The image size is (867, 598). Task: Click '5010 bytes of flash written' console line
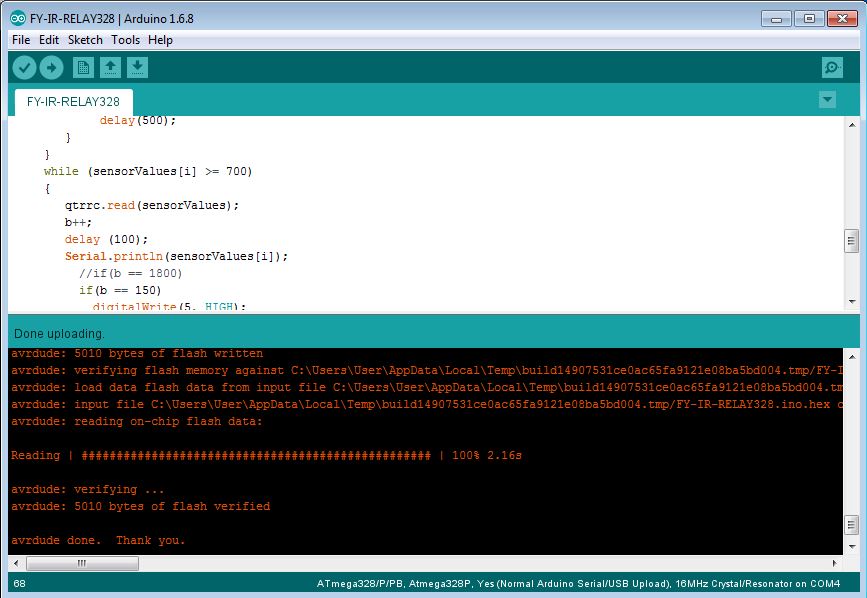click(137, 353)
